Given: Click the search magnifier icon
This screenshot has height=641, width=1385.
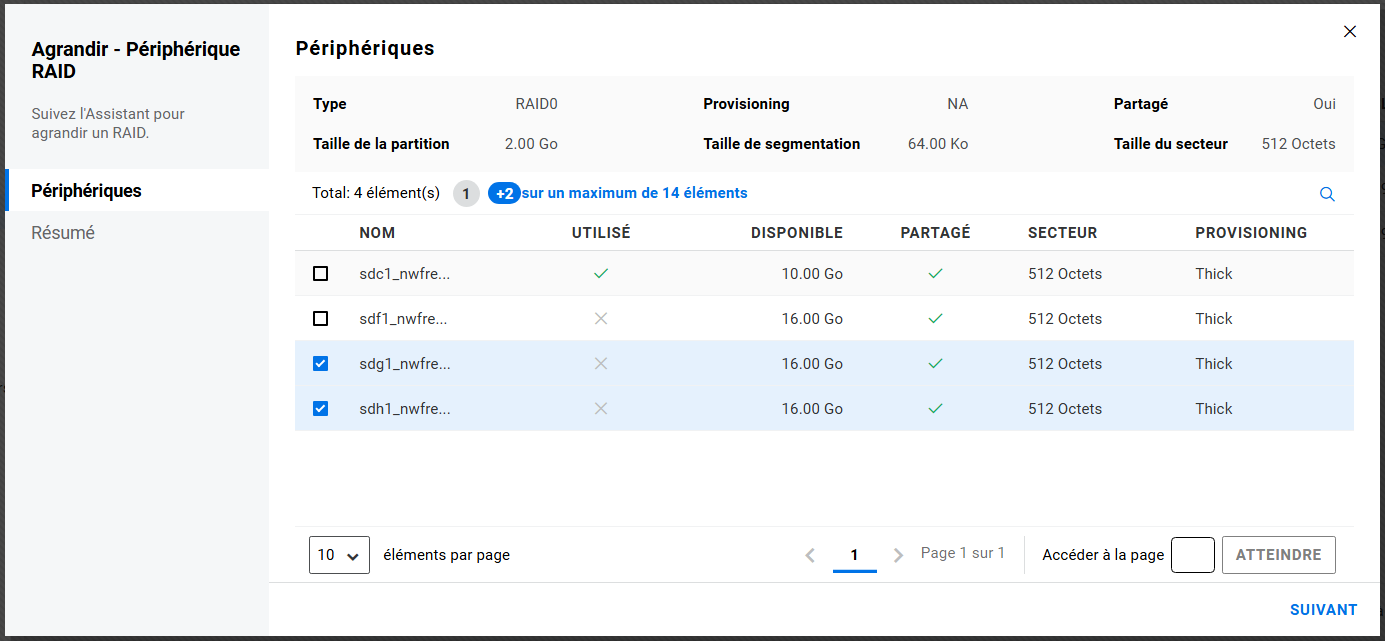Looking at the screenshot, I should coord(1327,194).
